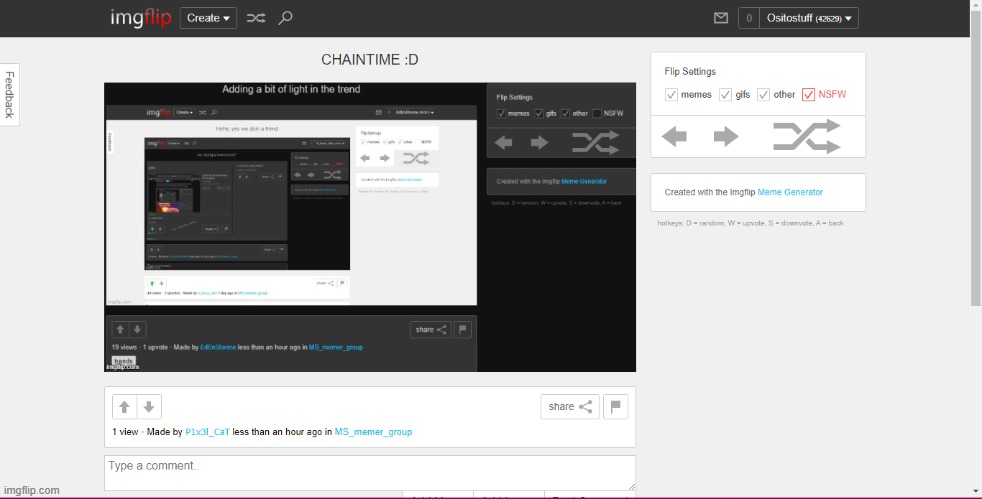Go to next image with right arrow
Image resolution: width=982 pixels, height=499 pixels.
pyautogui.click(x=726, y=136)
